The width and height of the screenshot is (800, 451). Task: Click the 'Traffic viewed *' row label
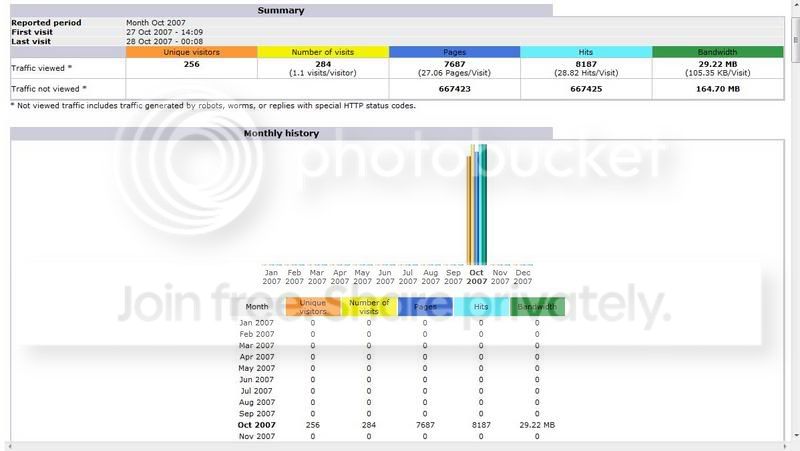point(41,68)
